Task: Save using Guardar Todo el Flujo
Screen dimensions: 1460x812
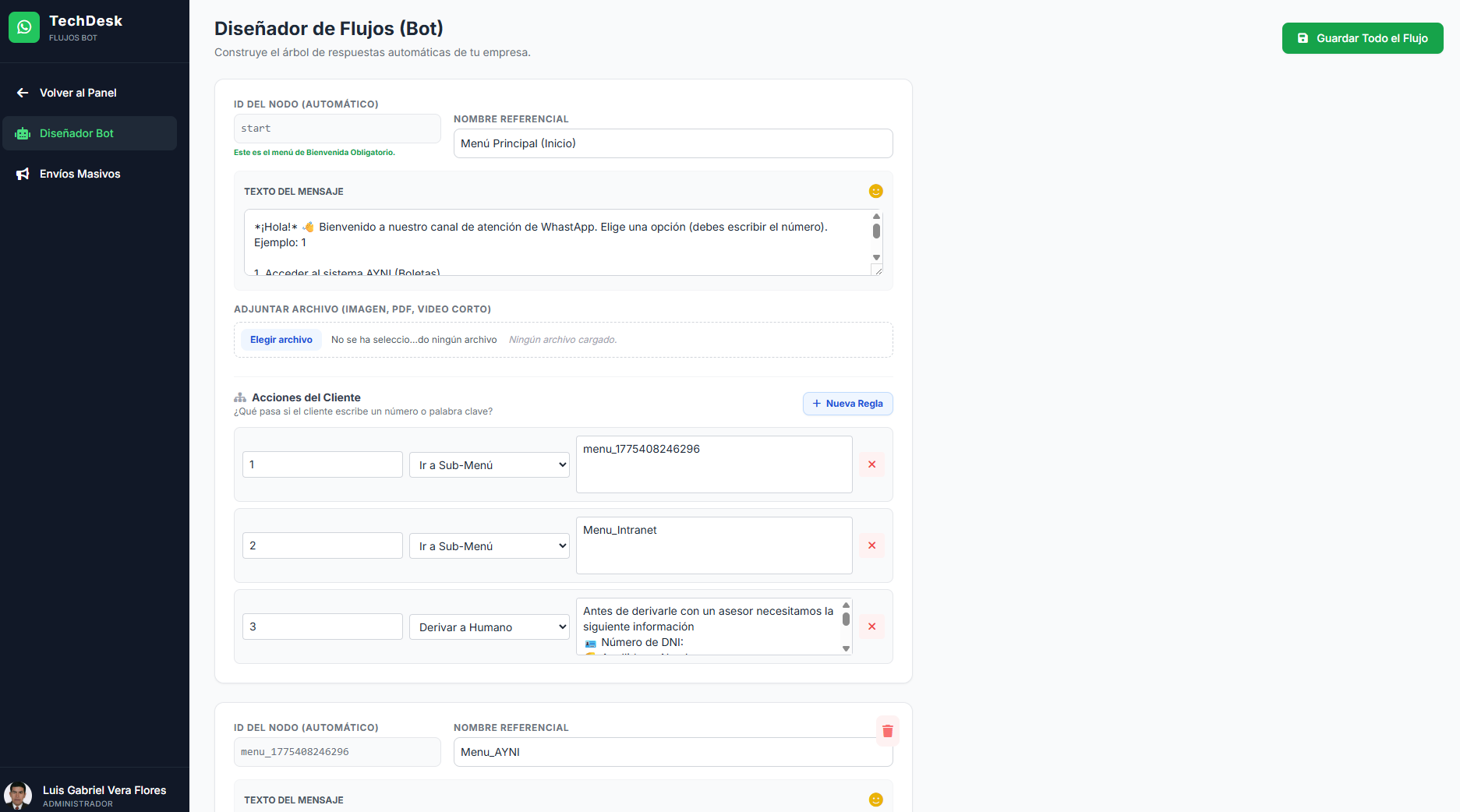Action: pos(1362,38)
